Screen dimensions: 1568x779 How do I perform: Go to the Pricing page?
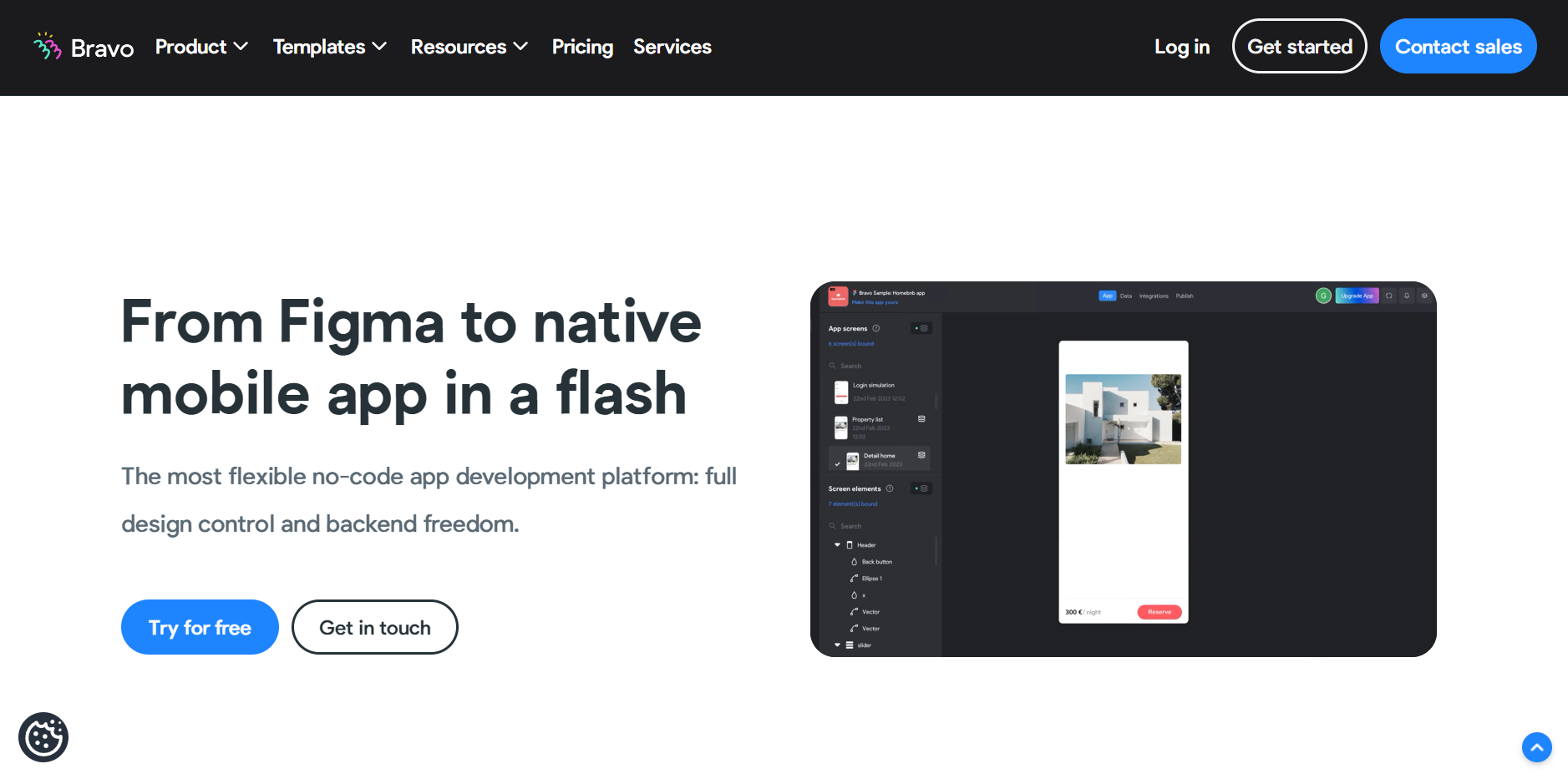click(x=582, y=47)
